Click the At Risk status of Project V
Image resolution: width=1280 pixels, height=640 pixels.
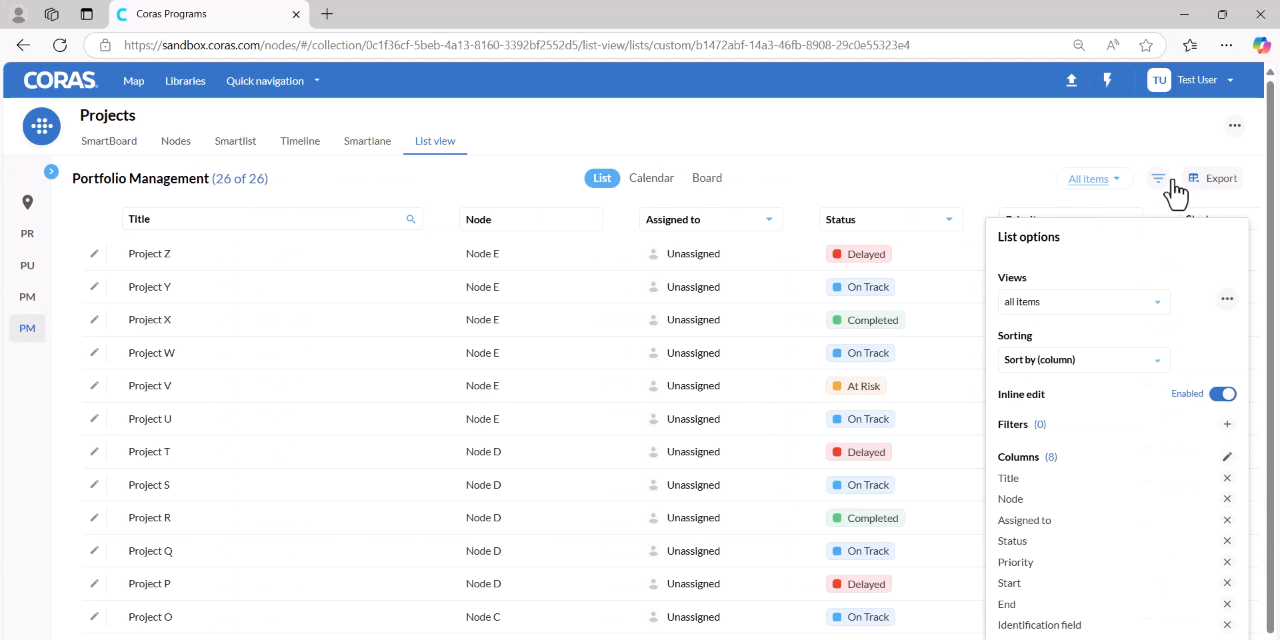856,386
